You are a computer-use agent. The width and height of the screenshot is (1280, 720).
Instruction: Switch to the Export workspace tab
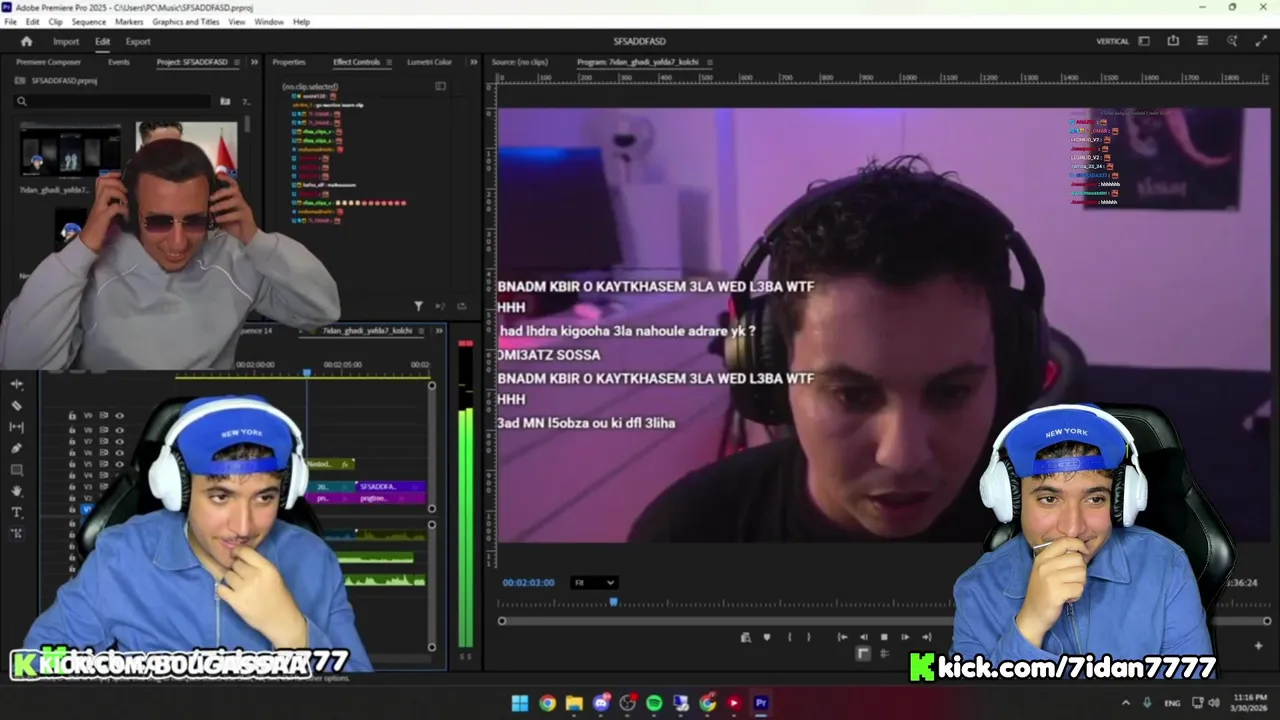[138, 41]
